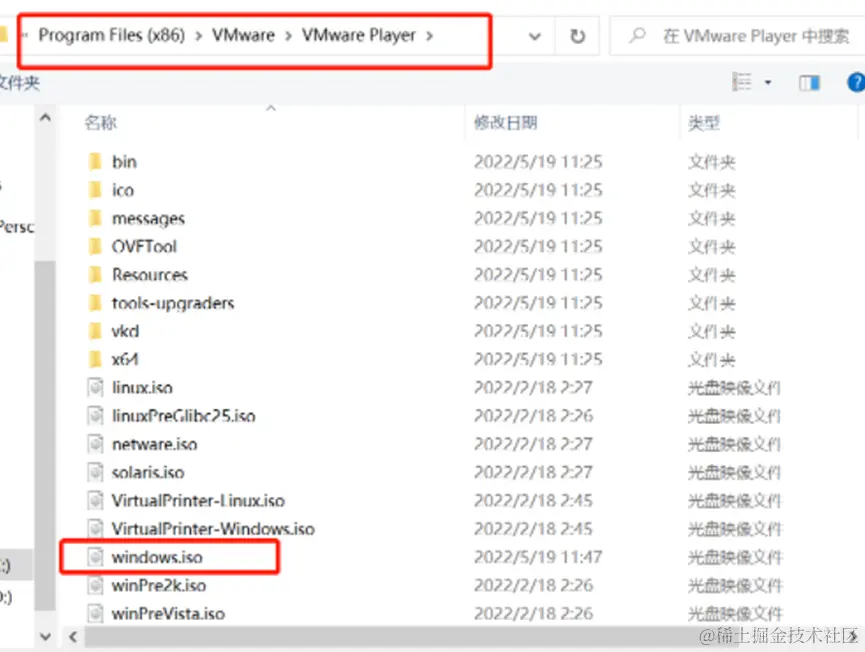
Task: Select the file name VirtualPrinter-Windows.iso
Action: [x=213, y=529]
